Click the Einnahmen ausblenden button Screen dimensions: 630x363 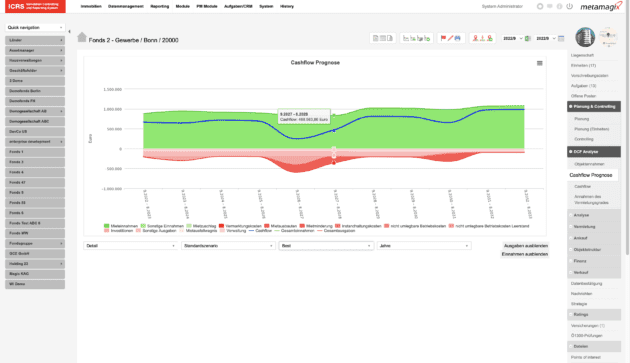pyautogui.click(x=525, y=254)
